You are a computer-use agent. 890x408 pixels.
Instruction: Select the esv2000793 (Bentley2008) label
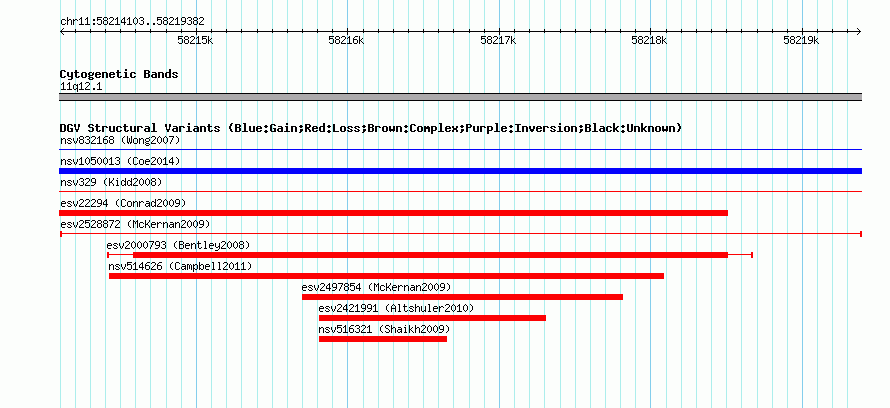178,245
